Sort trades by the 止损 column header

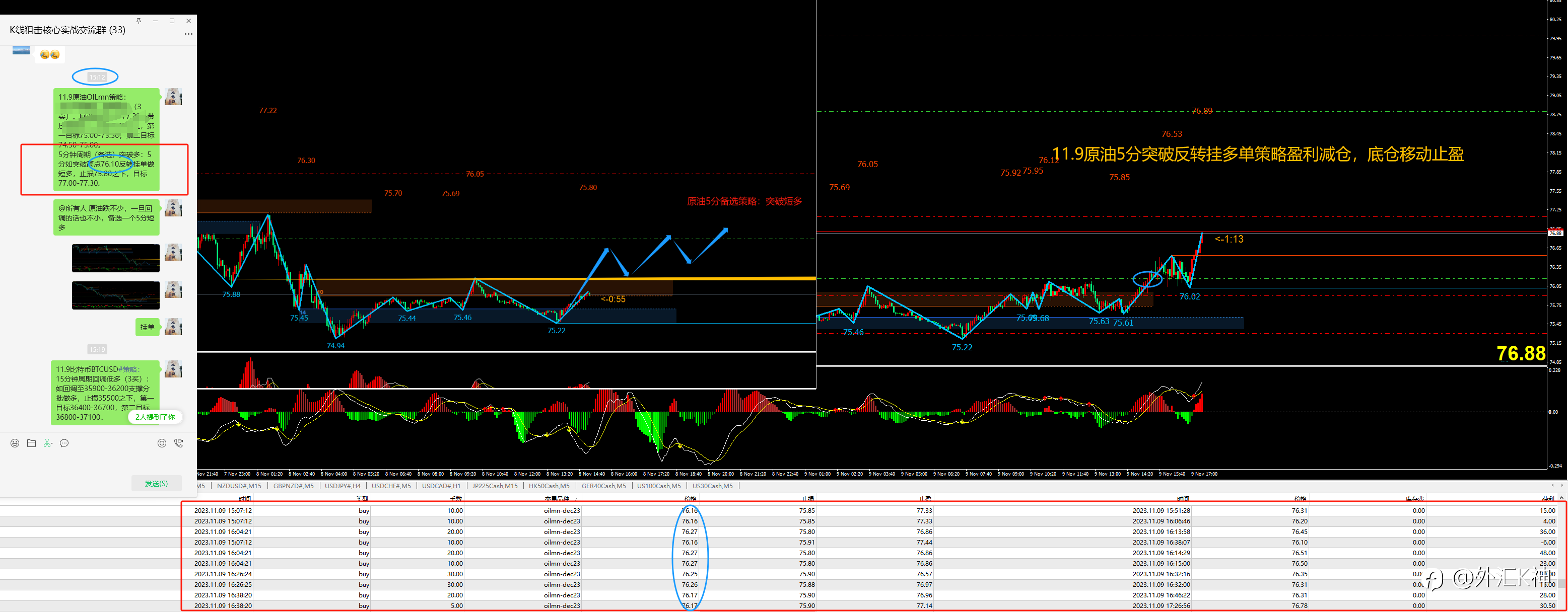click(x=808, y=499)
